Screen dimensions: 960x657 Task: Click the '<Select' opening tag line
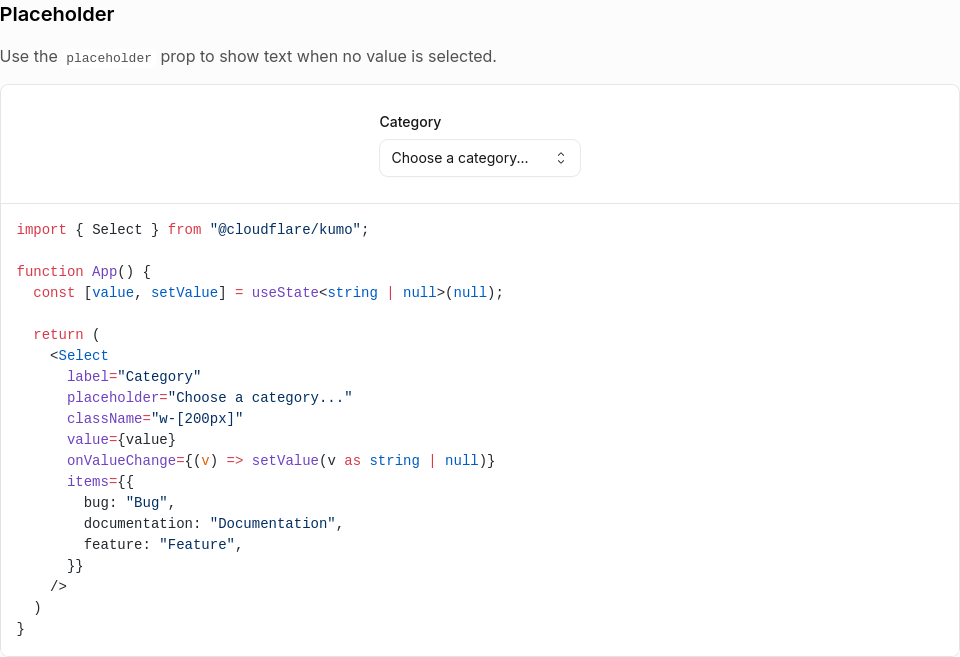(79, 356)
